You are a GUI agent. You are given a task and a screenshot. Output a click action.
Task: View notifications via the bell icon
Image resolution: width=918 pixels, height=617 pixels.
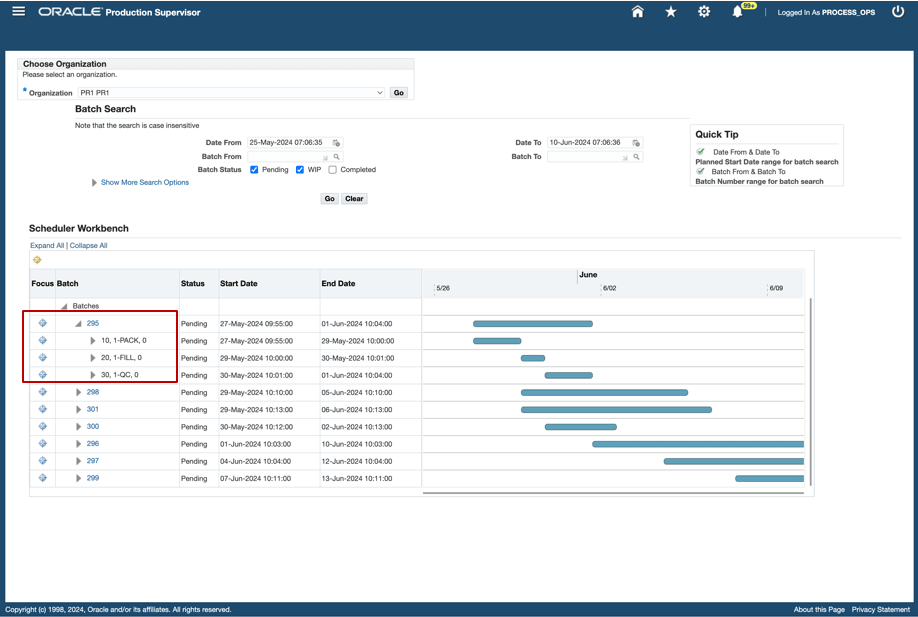tap(738, 12)
